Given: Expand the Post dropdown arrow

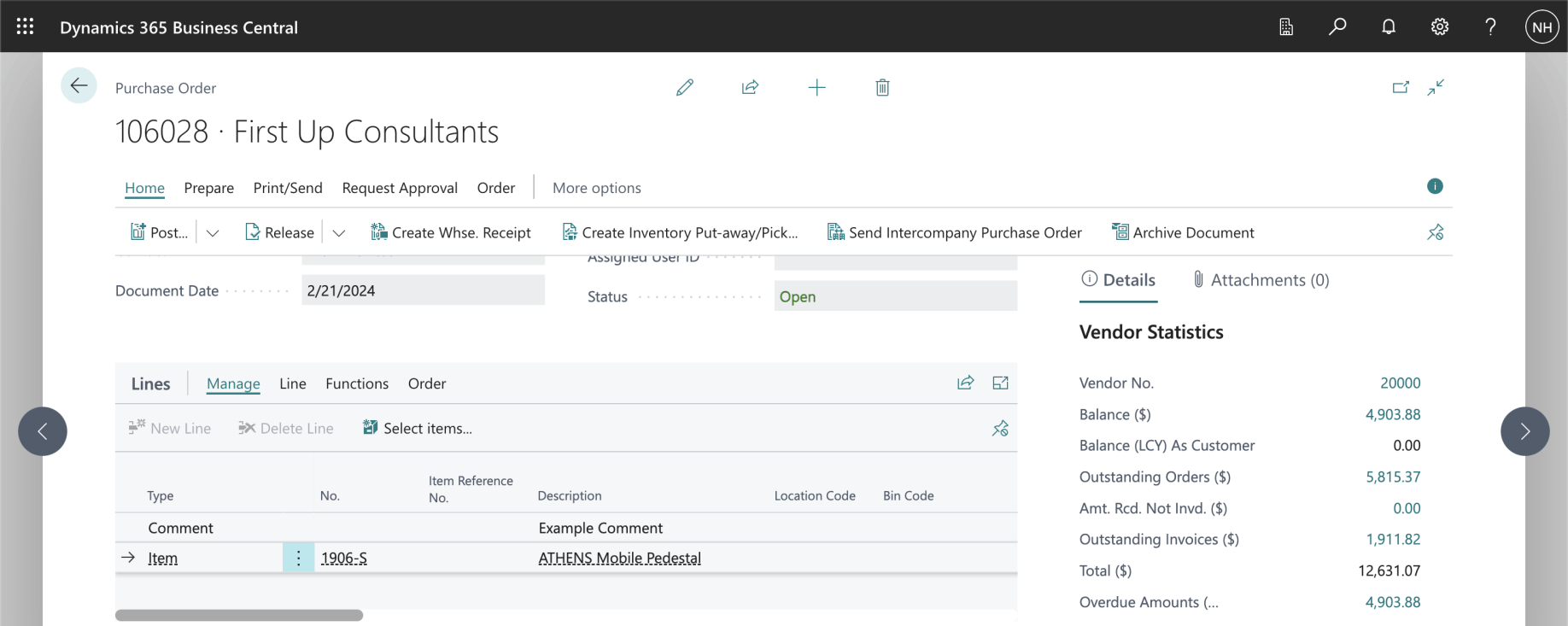Looking at the screenshot, I should click(x=213, y=233).
